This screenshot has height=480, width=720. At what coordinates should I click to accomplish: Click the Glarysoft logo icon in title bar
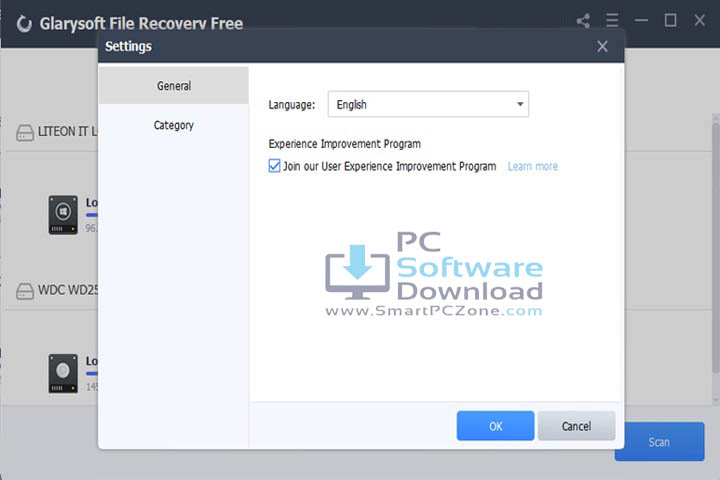click(x=24, y=23)
